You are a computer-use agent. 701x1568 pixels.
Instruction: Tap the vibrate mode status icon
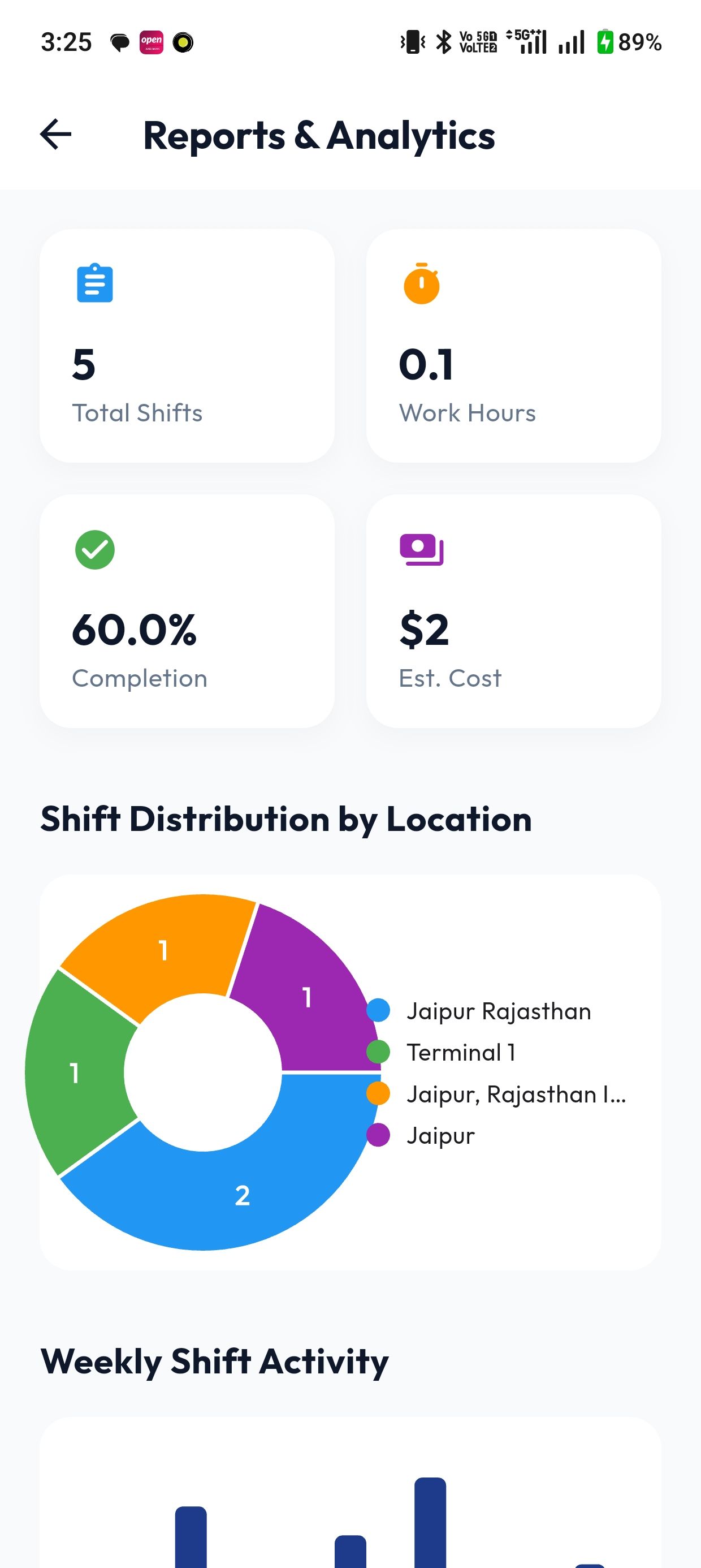pyautogui.click(x=413, y=42)
